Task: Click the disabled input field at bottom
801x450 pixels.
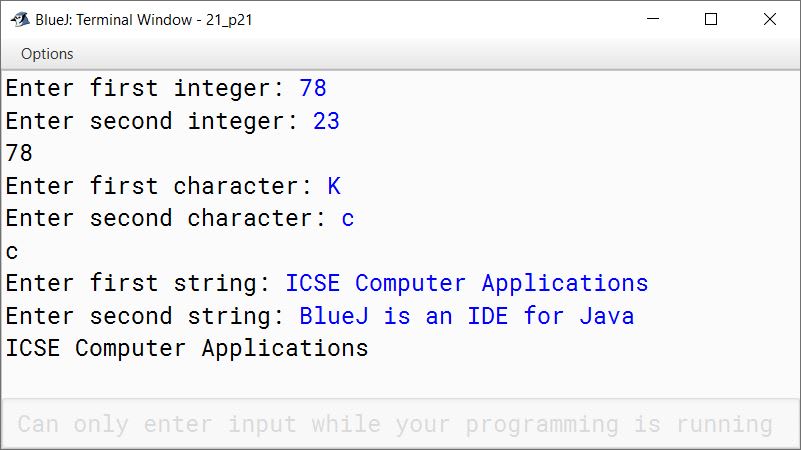Action: click(400, 424)
